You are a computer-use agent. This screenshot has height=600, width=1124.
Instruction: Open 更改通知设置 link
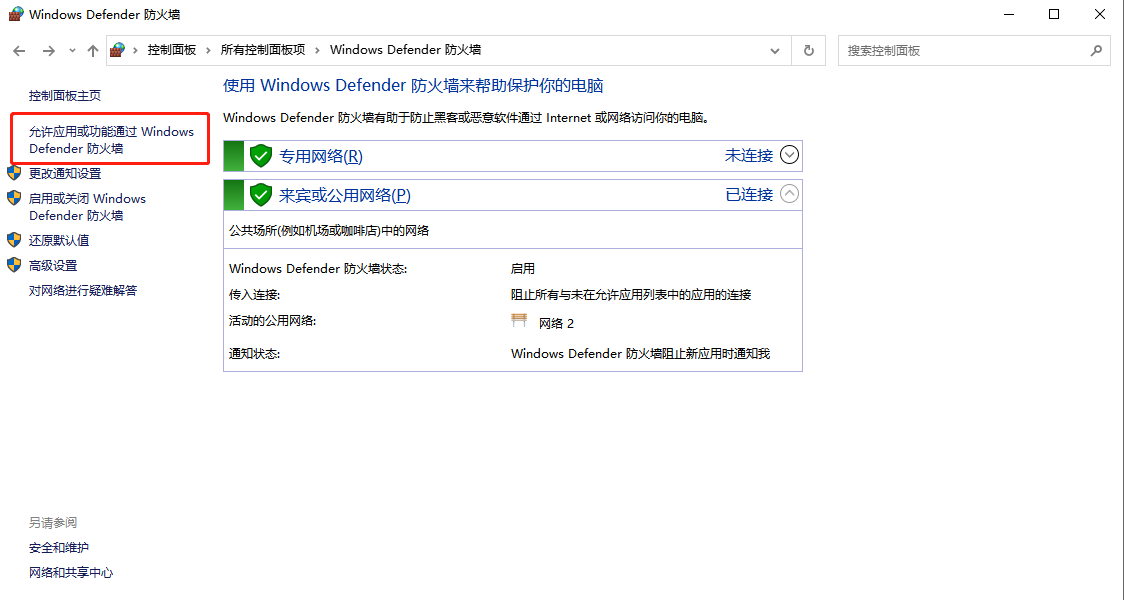click(65, 173)
